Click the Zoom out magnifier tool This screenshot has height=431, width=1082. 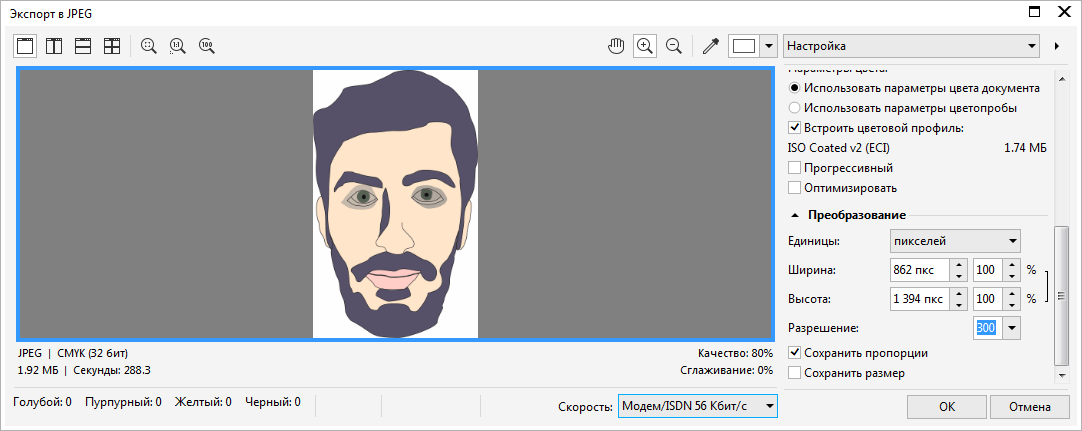[x=674, y=46]
